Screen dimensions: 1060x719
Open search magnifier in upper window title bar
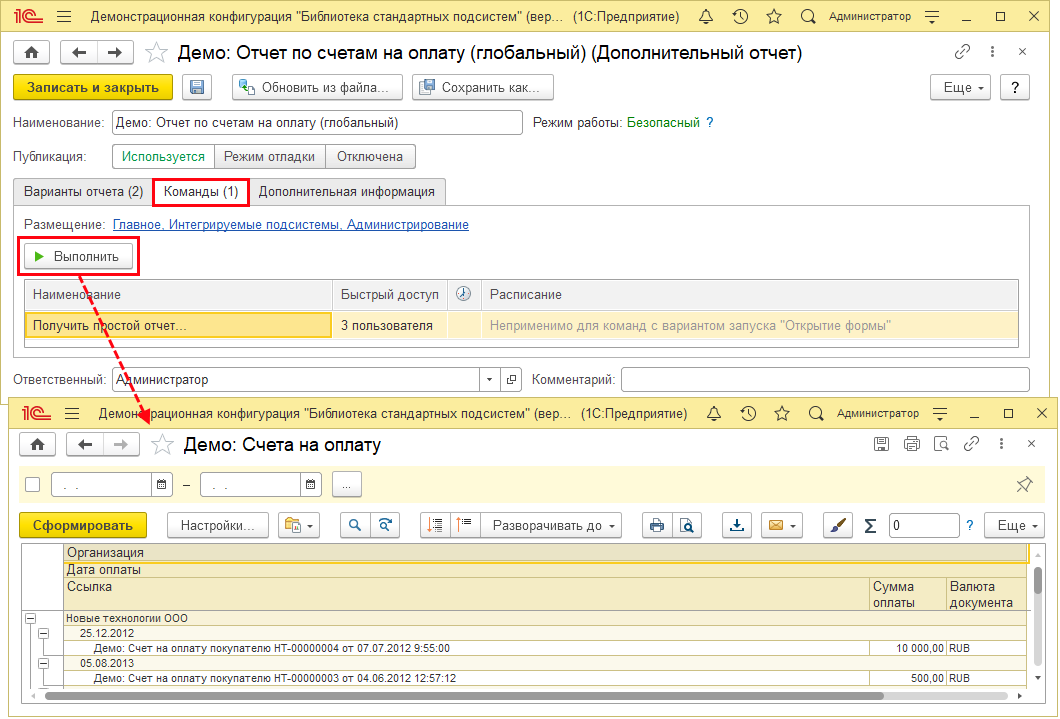tap(808, 16)
